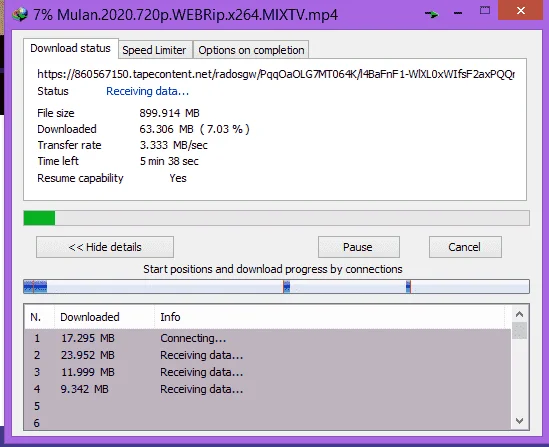Image resolution: width=549 pixels, height=447 pixels.
Task: Click the tapecontent.net download URL text
Action: click(x=276, y=74)
